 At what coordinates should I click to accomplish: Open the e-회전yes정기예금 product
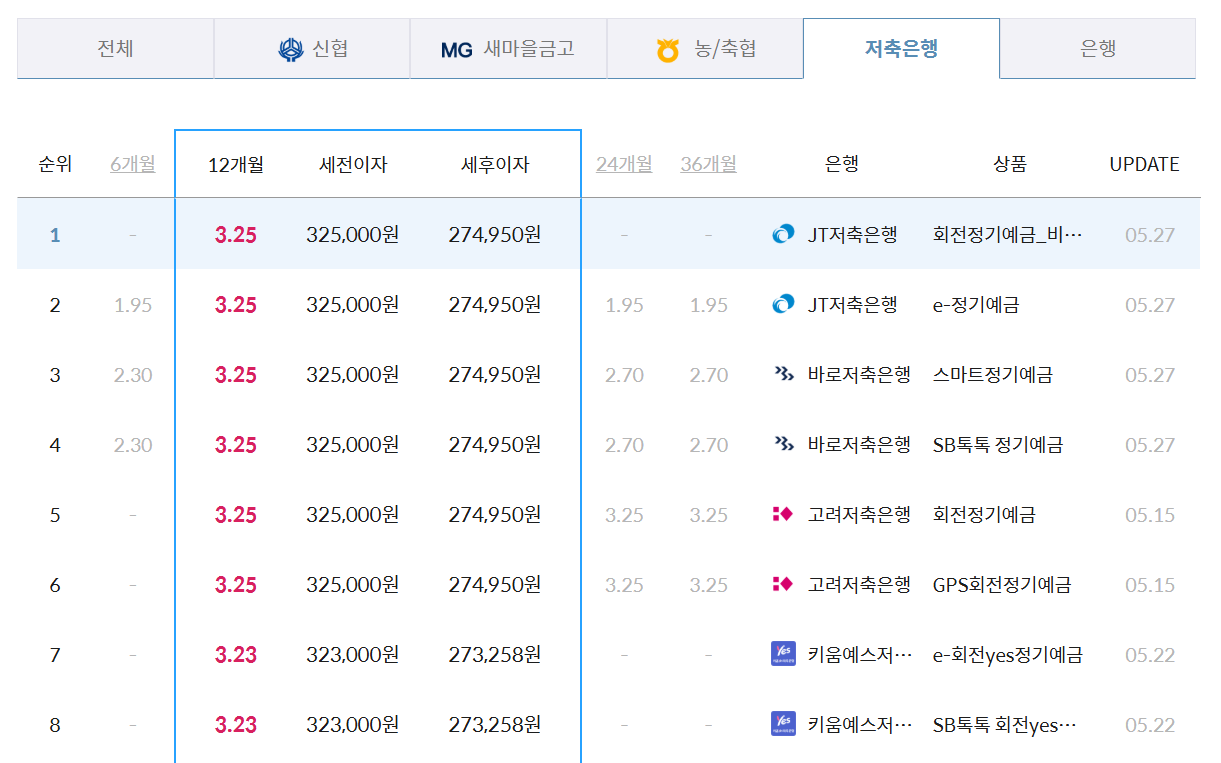[1007, 654]
